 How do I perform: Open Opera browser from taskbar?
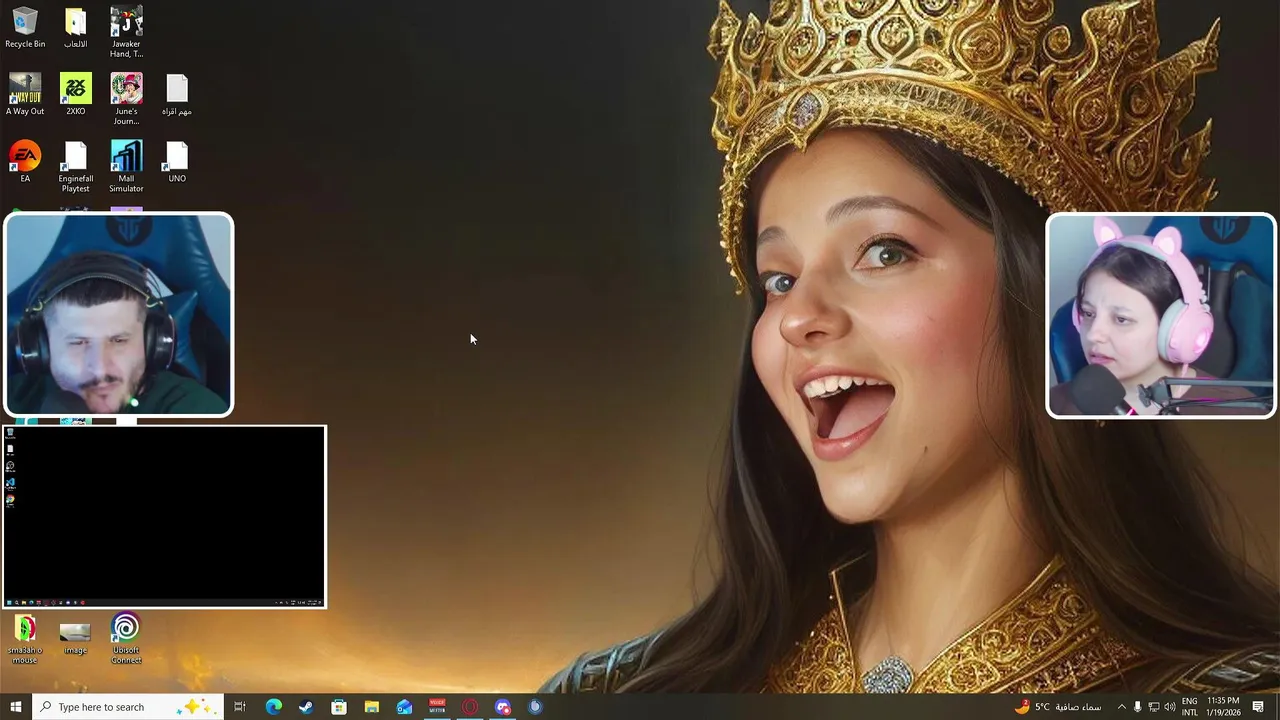point(470,707)
